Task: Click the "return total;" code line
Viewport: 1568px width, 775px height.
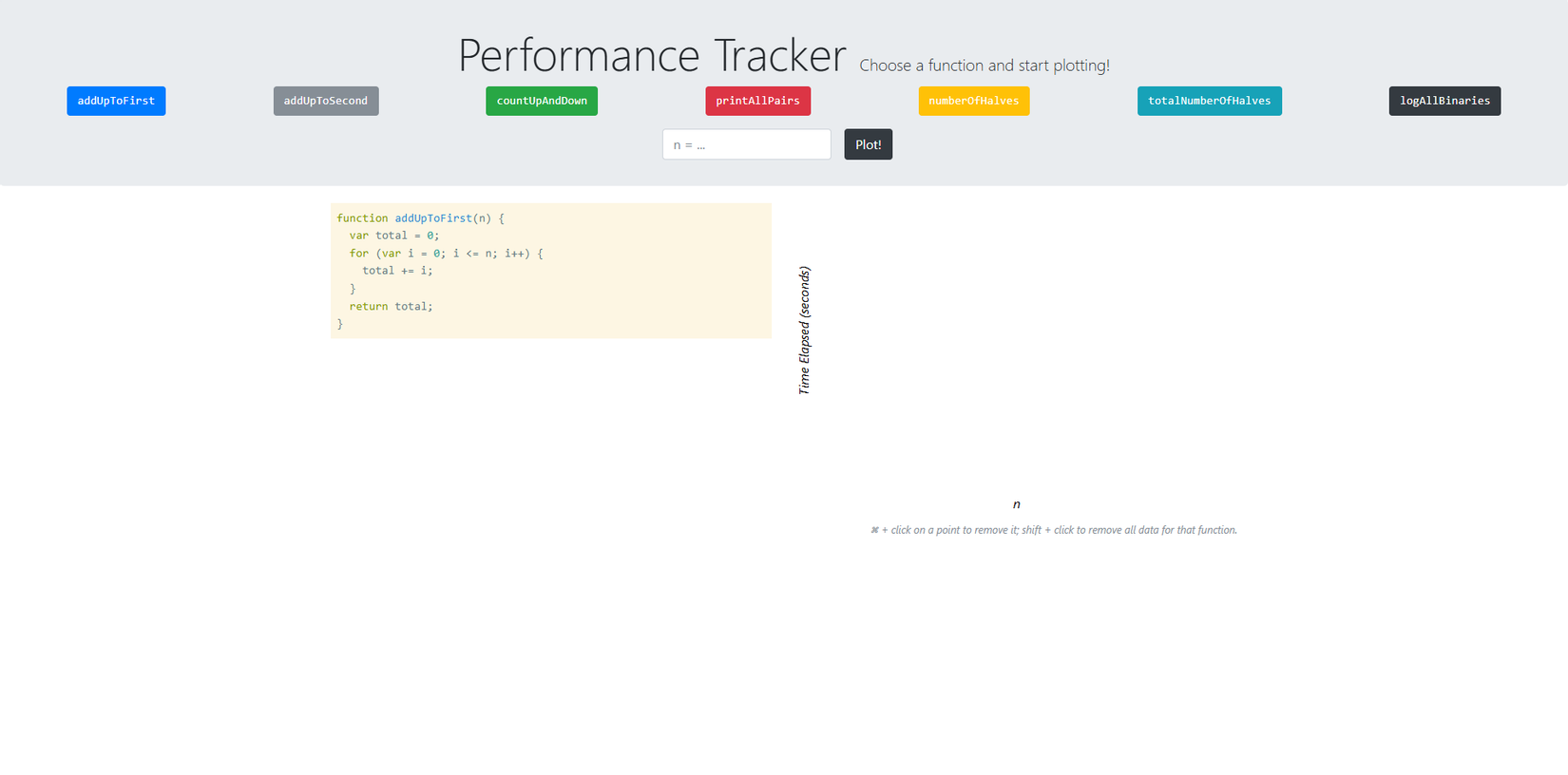Action: click(x=391, y=307)
